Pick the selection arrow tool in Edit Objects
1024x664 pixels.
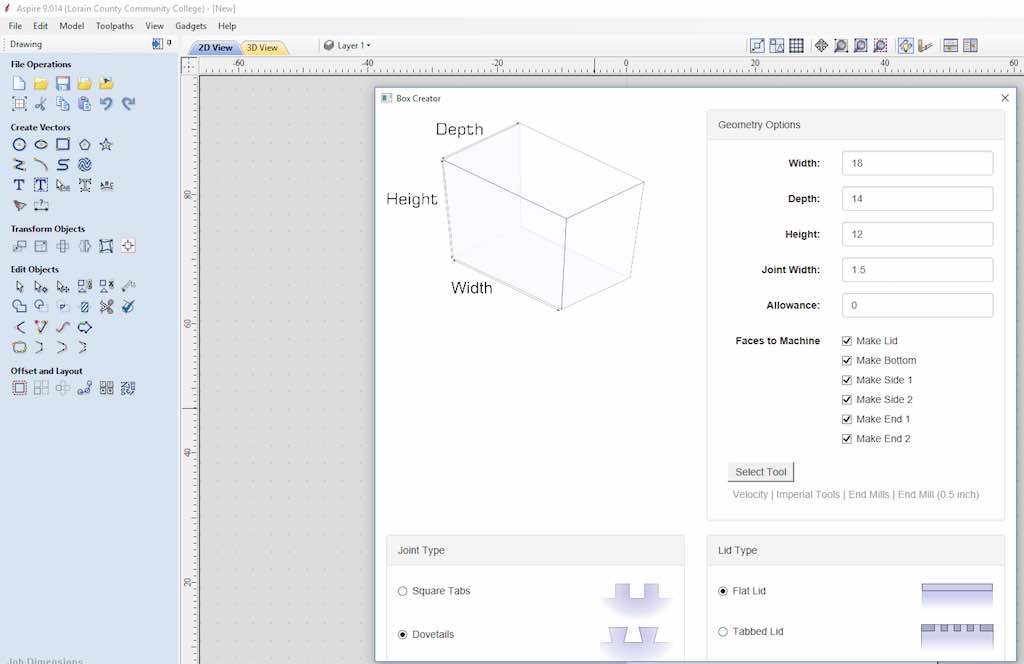point(19,287)
